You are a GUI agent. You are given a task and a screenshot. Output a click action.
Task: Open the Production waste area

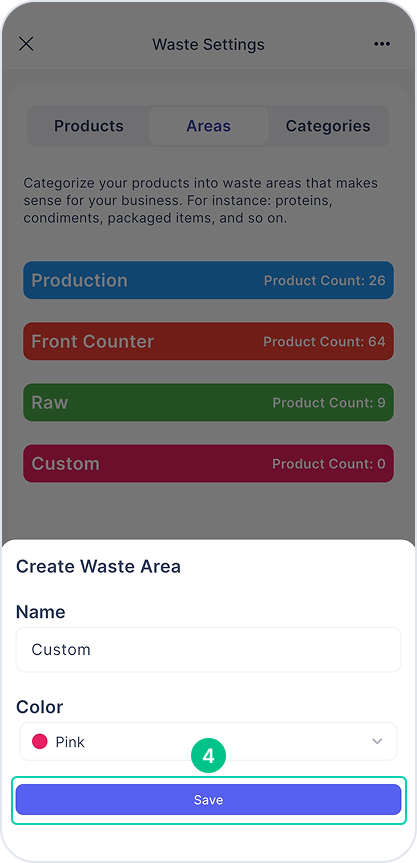[208, 280]
